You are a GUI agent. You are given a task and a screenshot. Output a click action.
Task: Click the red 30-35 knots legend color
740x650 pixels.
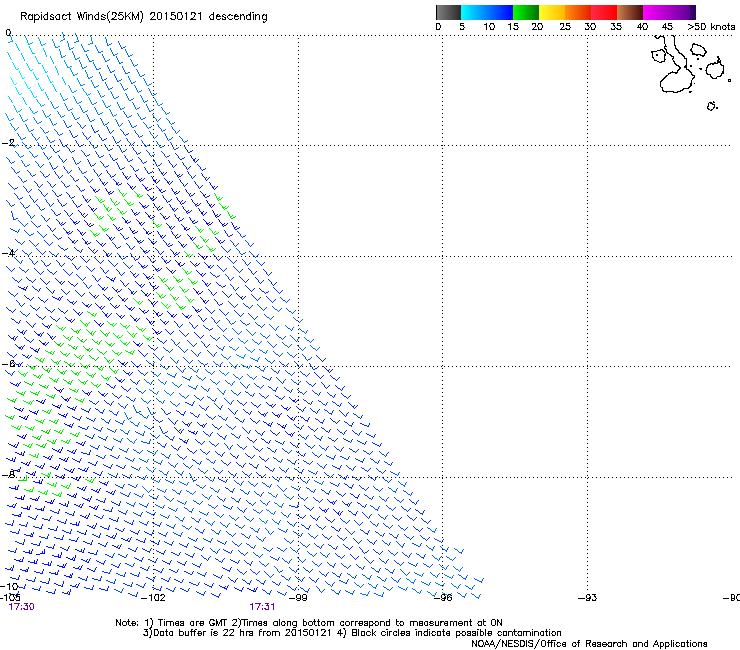(604, 12)
